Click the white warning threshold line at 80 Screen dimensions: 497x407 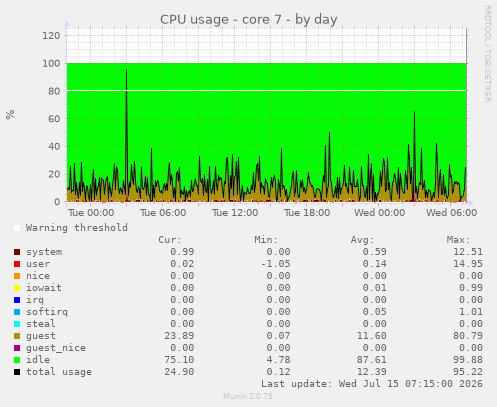coord(267,90)
